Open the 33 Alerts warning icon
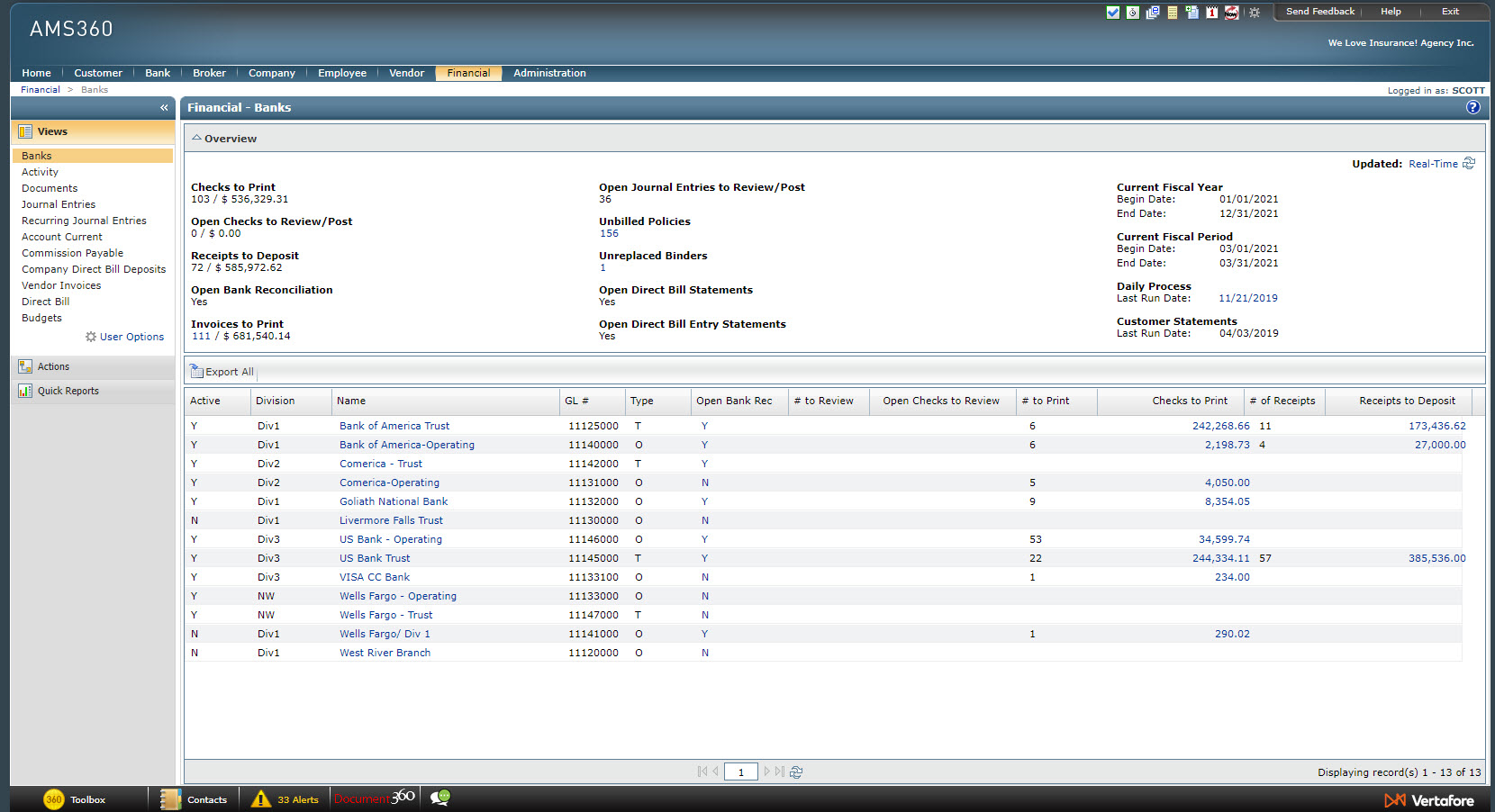Screen dimensions: 1495x812 [261, 798]
